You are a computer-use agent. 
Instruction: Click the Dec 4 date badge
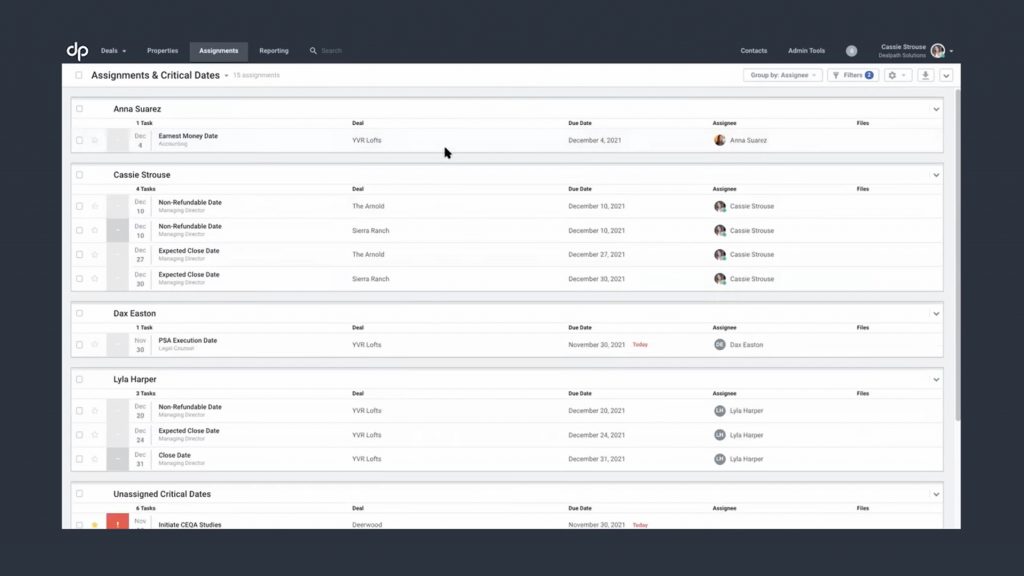pos(140,140)
